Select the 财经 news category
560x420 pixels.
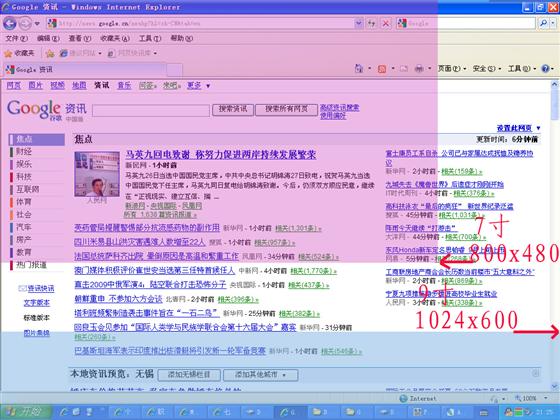[x=24, y=151]
